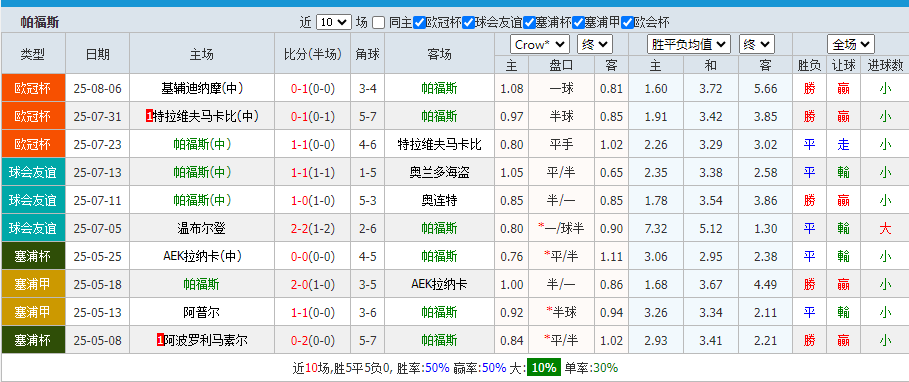Uncheck the 欧会杯 filter checkbox
This screenshot has height=382, width=909.
coord(627,23)
